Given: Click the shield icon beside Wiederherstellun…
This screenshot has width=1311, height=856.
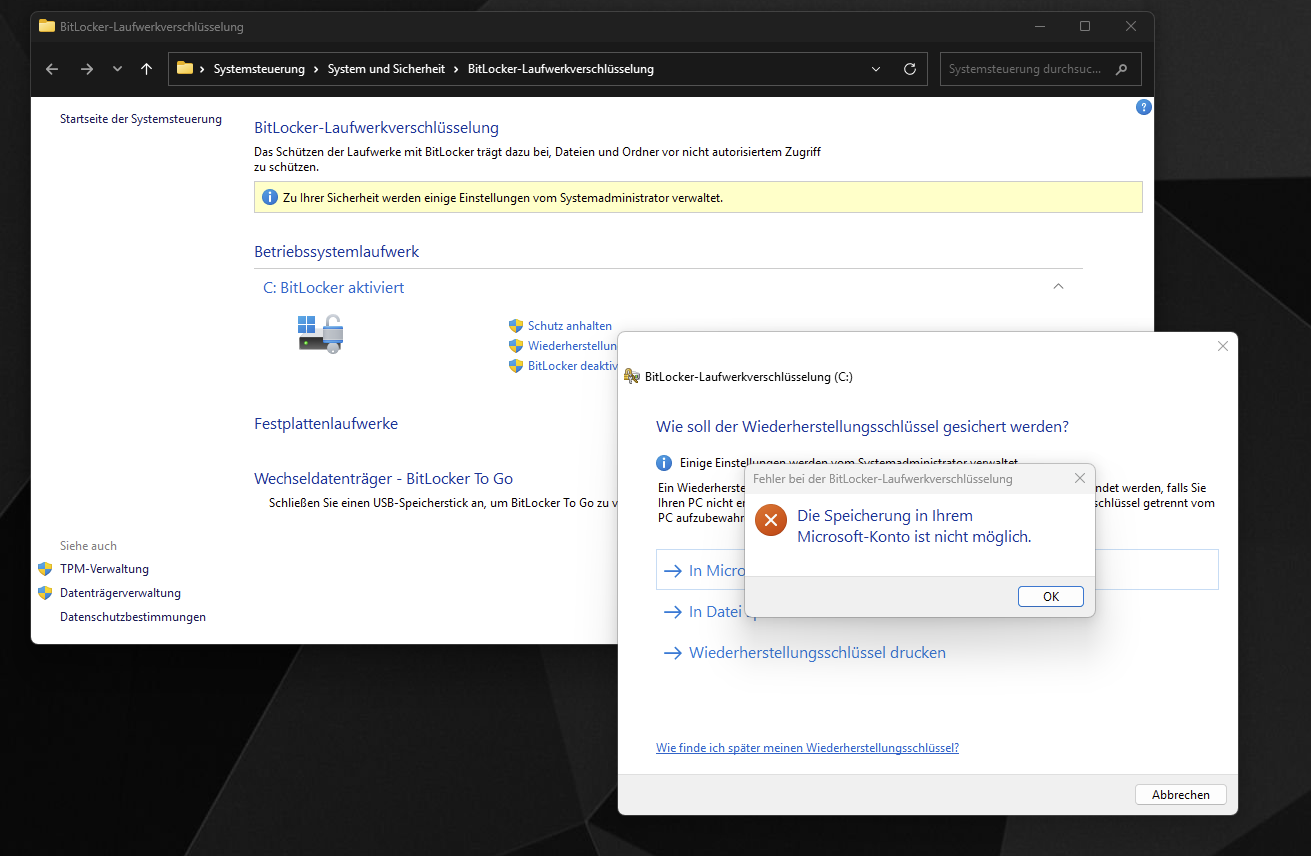Looking at the screenshot, I should coord(516,346).
